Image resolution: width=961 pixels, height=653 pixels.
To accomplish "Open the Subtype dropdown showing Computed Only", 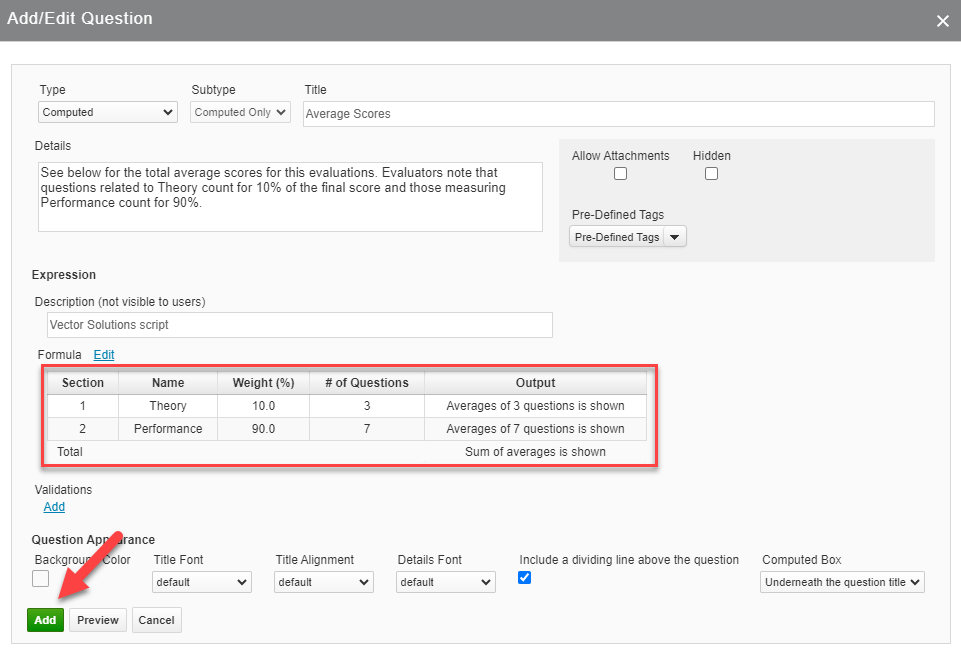I will (x=239, y=112).
